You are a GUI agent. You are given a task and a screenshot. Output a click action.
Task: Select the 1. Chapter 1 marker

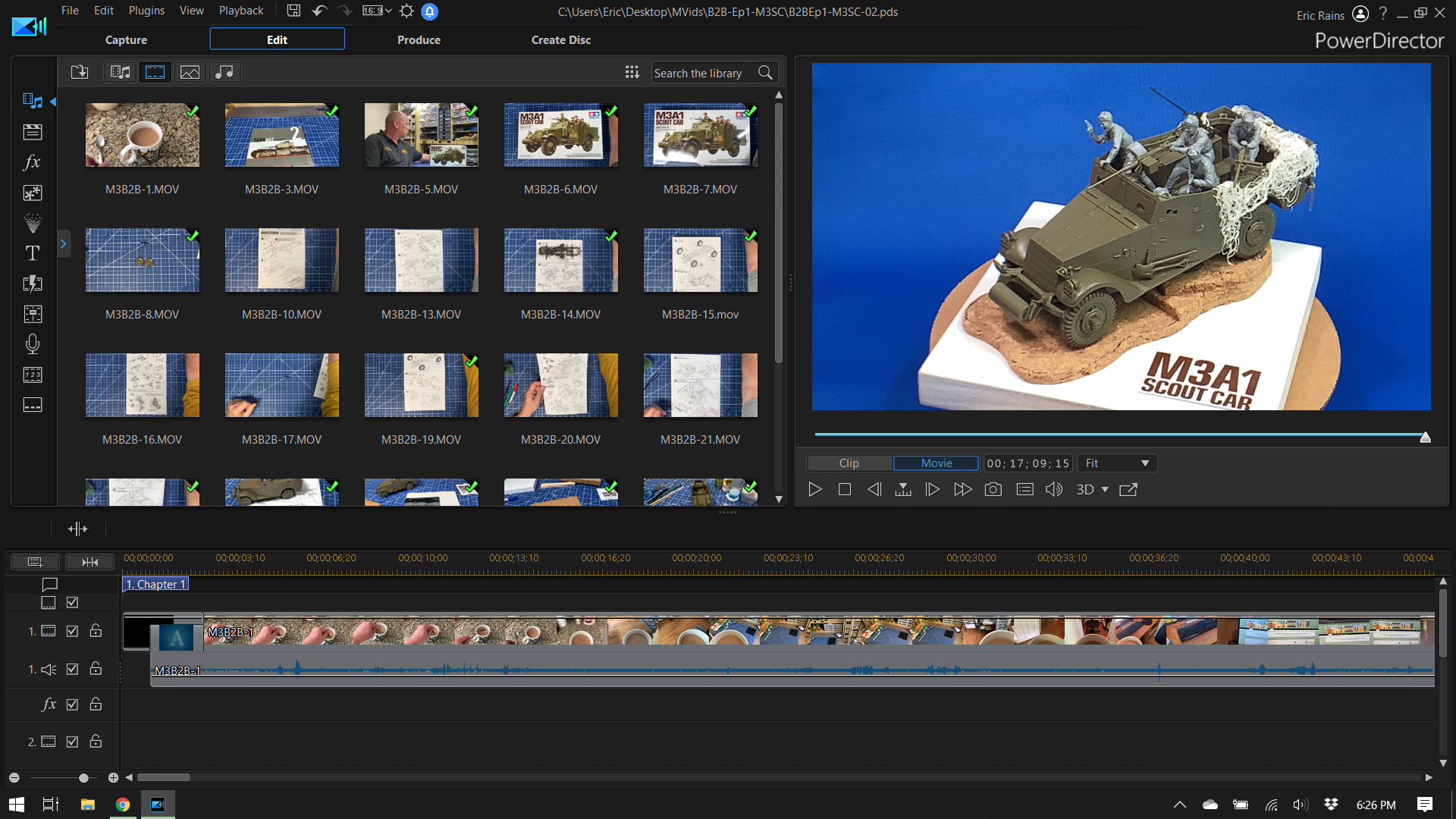(156, 584)
